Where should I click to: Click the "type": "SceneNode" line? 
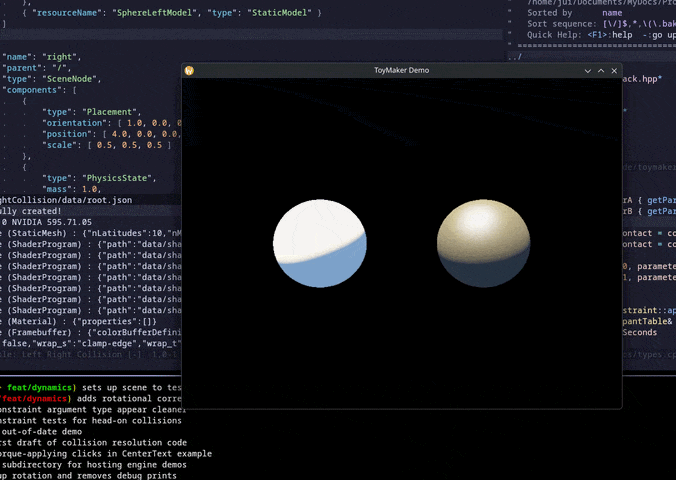(x=51, y=79)
